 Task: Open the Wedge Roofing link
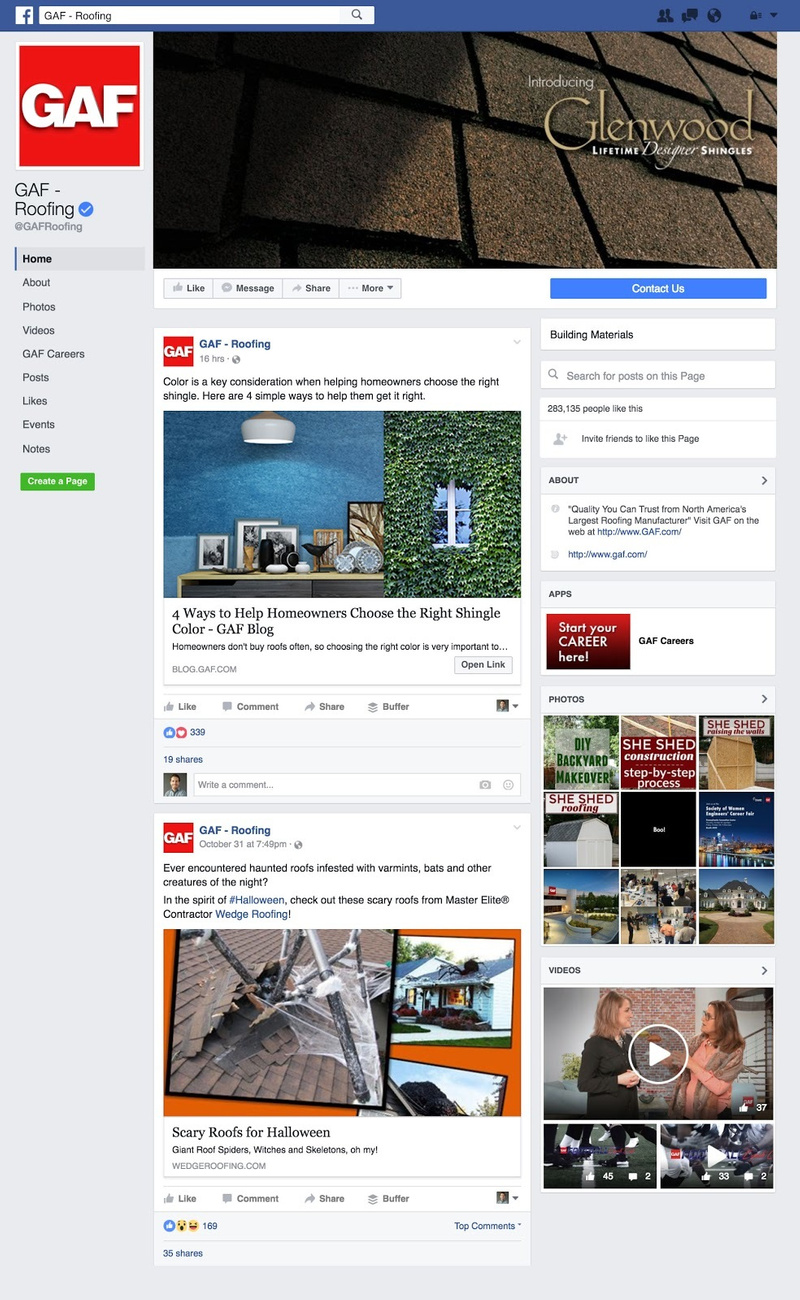coord(251,914)
